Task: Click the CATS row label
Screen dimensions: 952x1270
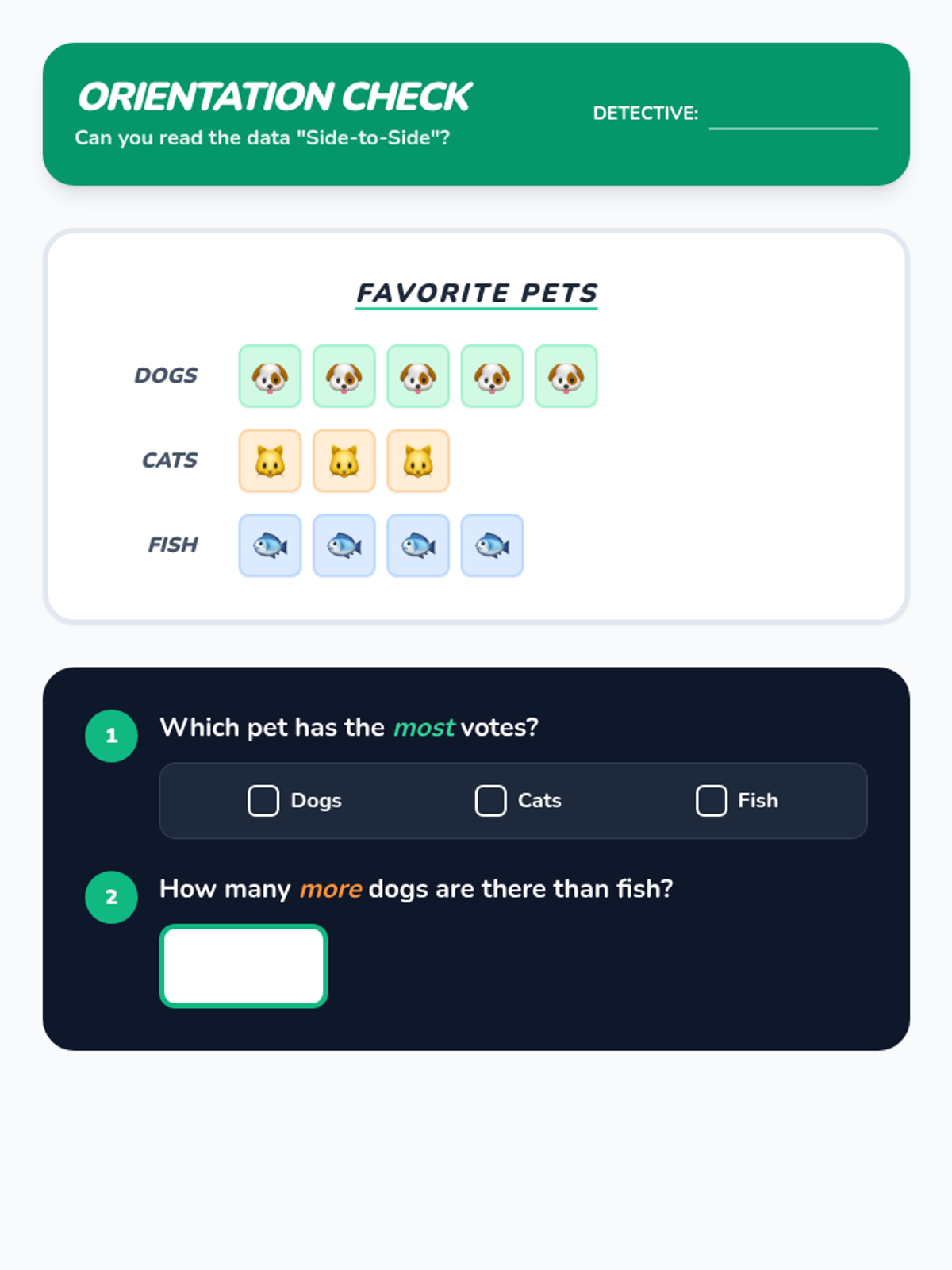Action: pyautogui.click(x=170, y=460)
